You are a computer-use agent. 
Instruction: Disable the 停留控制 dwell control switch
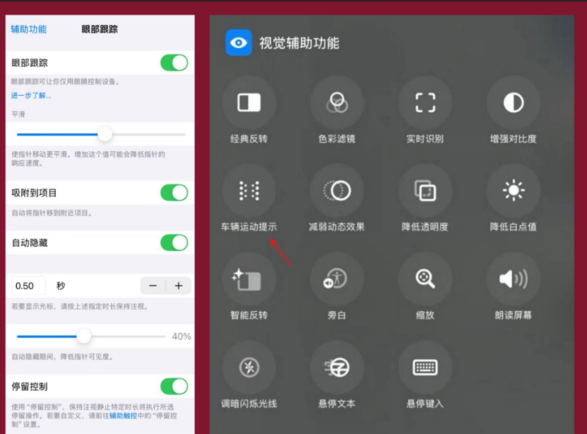coord(174,386)
